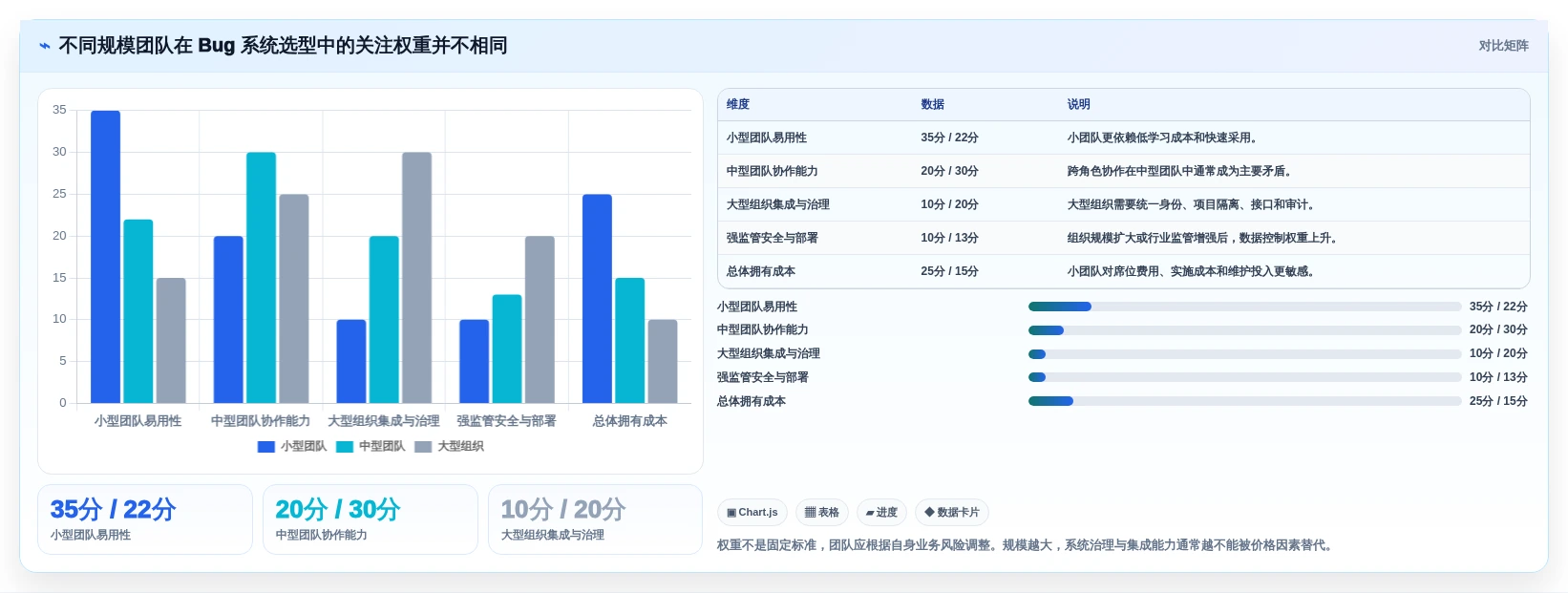Click the Chart.js tag chip
This screenshot has height=593, width=1568.
[x=752, y=513]
